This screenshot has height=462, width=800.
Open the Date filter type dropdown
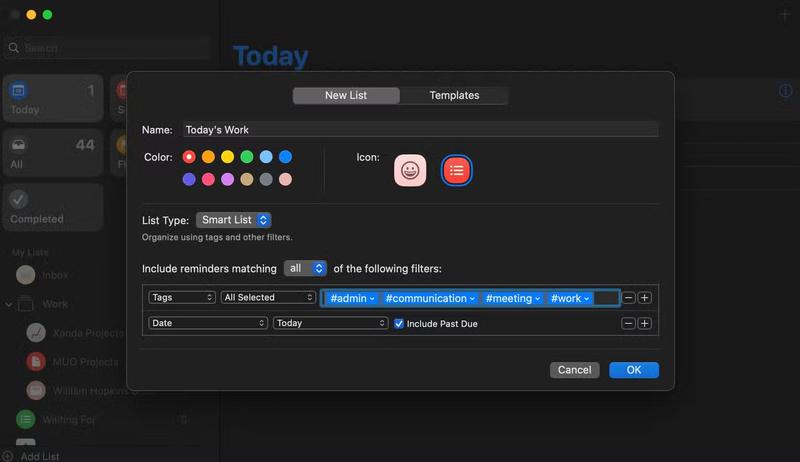[x=208, y=323]
